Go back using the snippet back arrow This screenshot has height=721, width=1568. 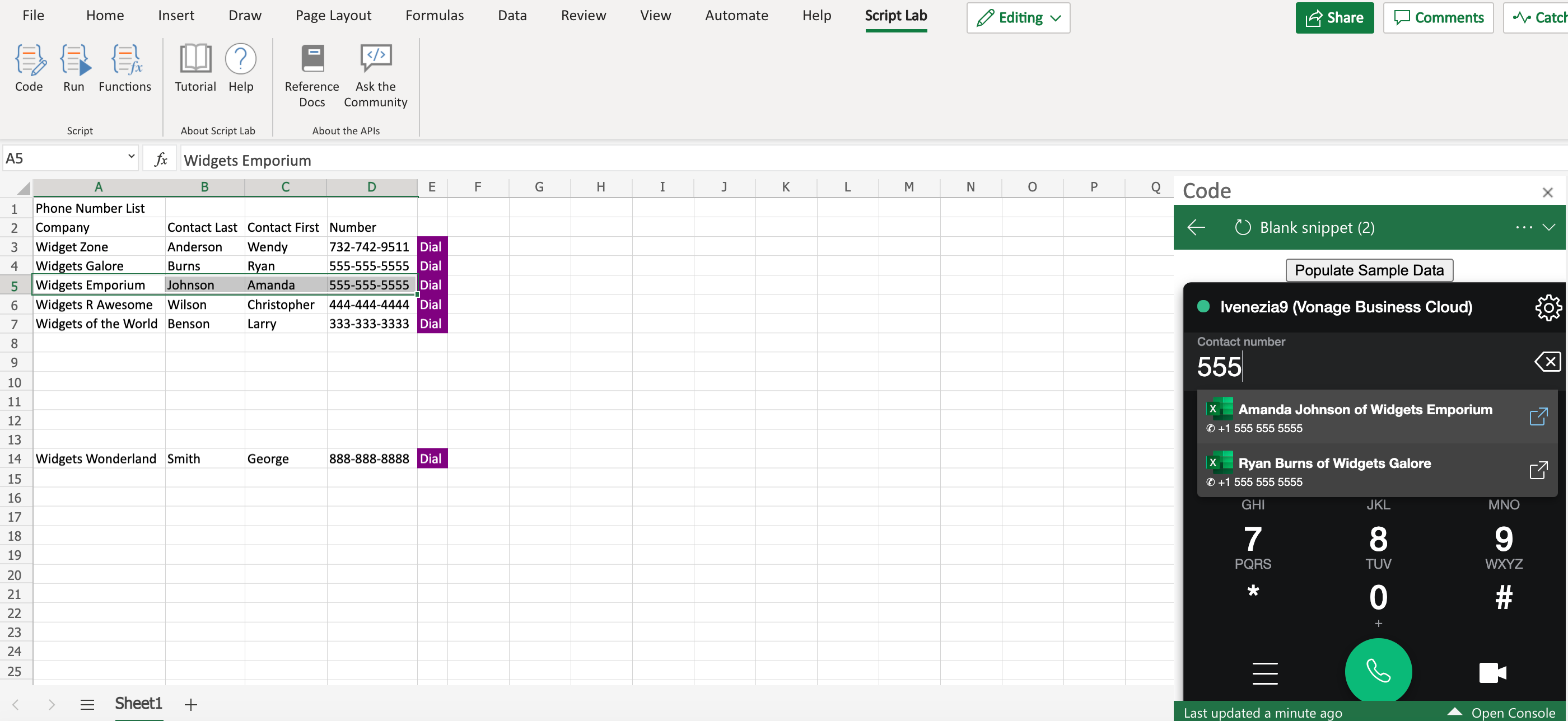pos(1196,228)
